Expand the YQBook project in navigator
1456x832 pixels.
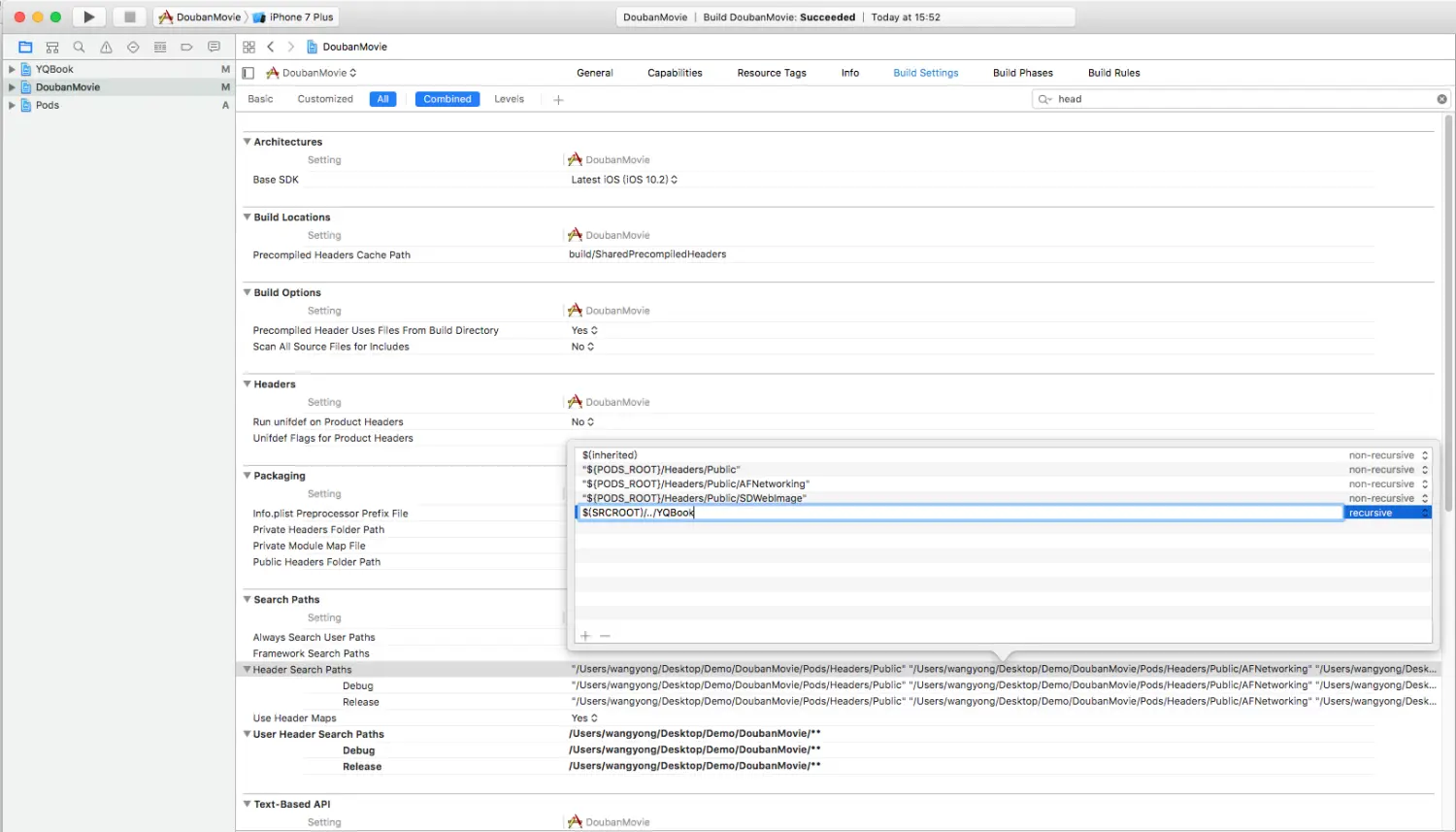pyautogui.click(x=12, y=69)
